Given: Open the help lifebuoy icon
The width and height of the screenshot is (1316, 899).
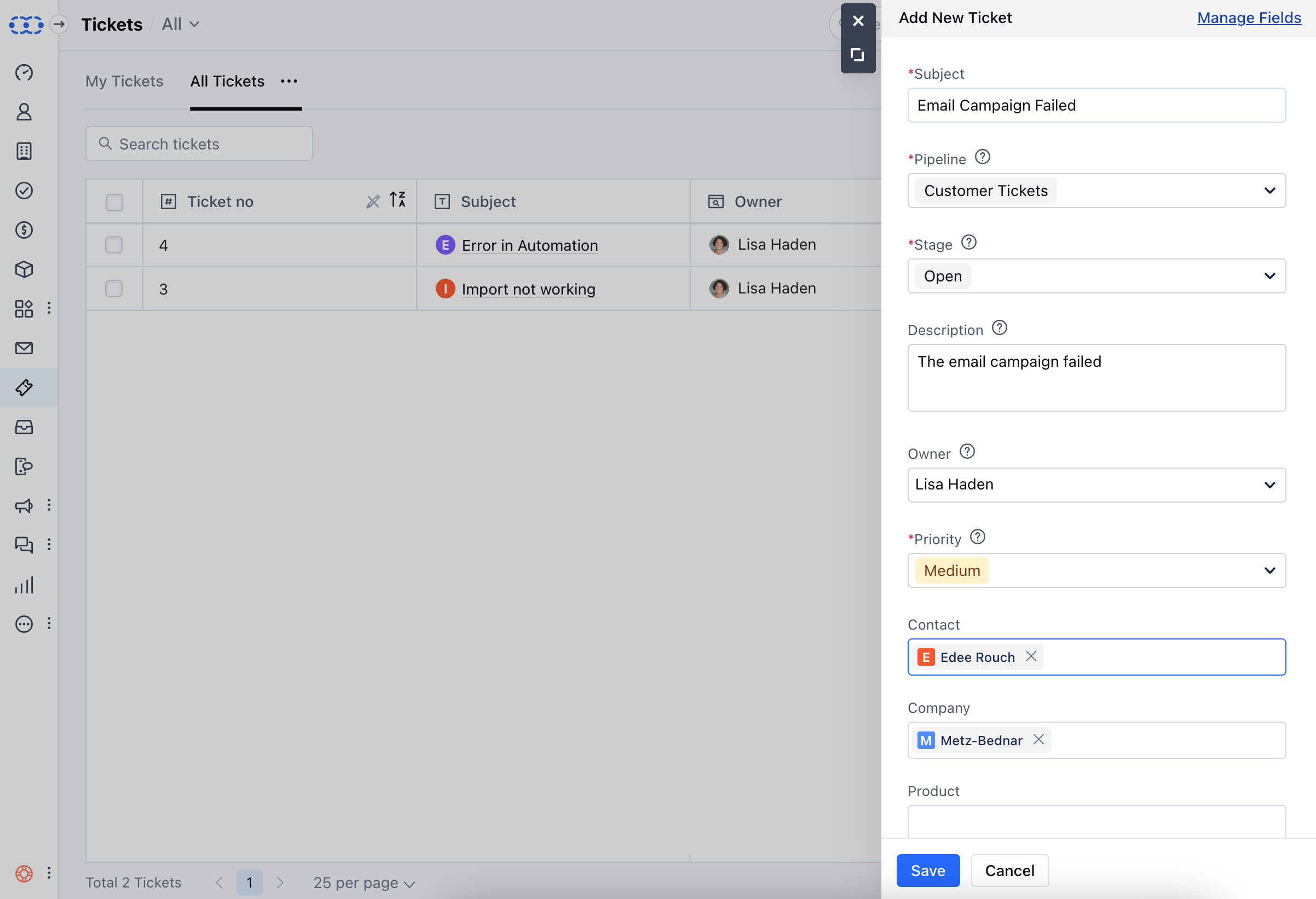Looking at the screenshot, I should pos(24,873).
